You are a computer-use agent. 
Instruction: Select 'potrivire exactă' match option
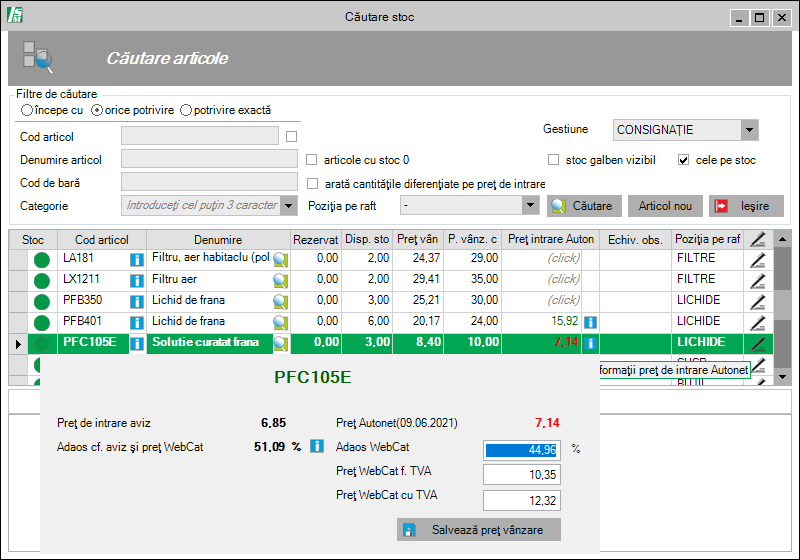pyautogui.click(x=226, y=110)
